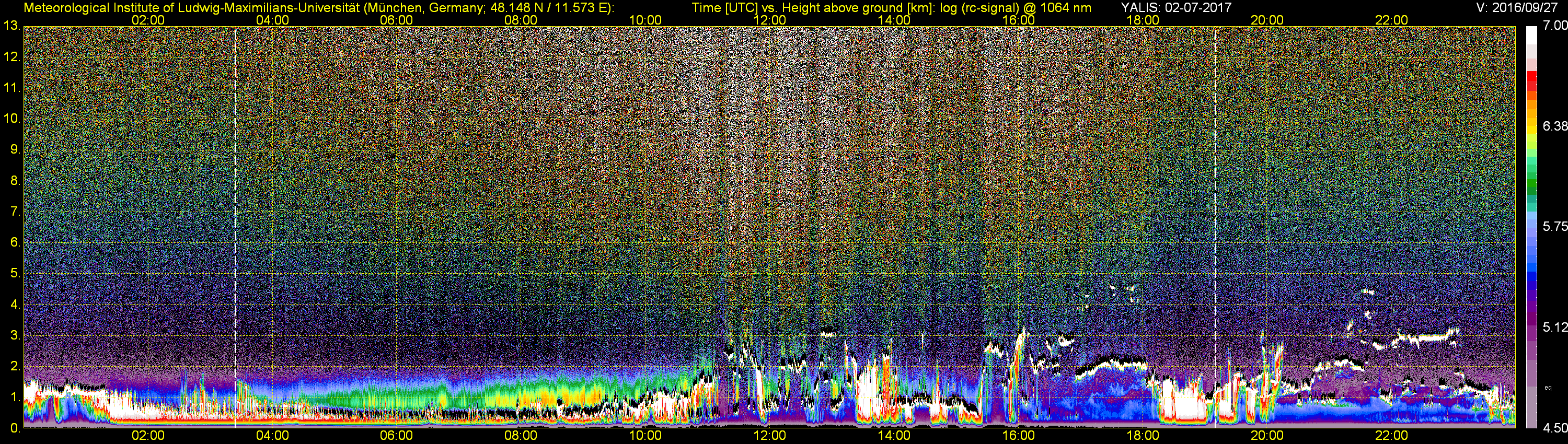Select the 10:00 label on the bottom time axis
Viewport: 1568px width, 444px height.
click(x=645, y=436)
